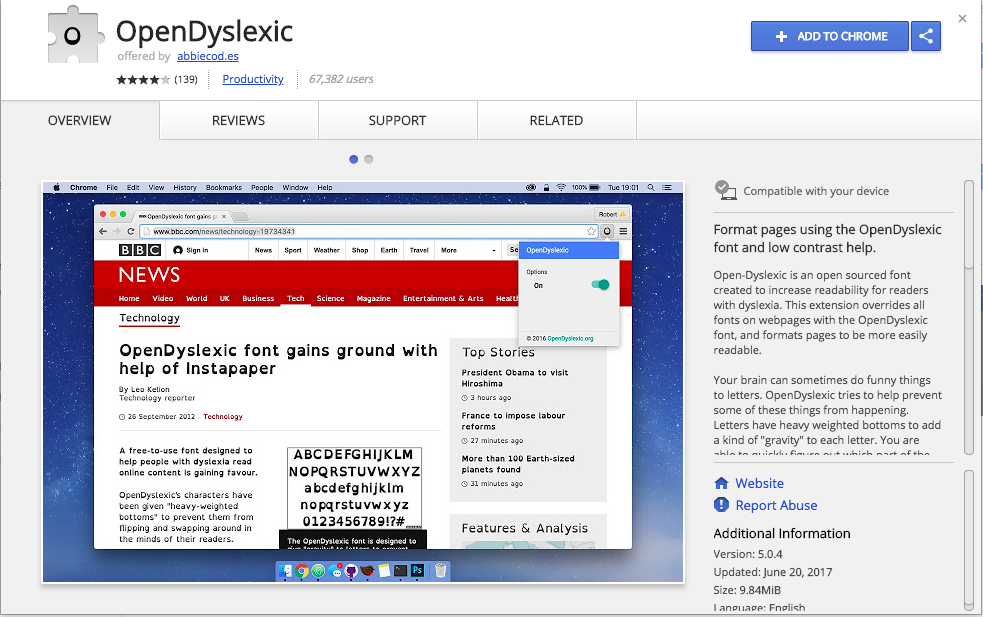983x617 pixels.
Task: Click the notification center list icon
Action: pos(667,187)
